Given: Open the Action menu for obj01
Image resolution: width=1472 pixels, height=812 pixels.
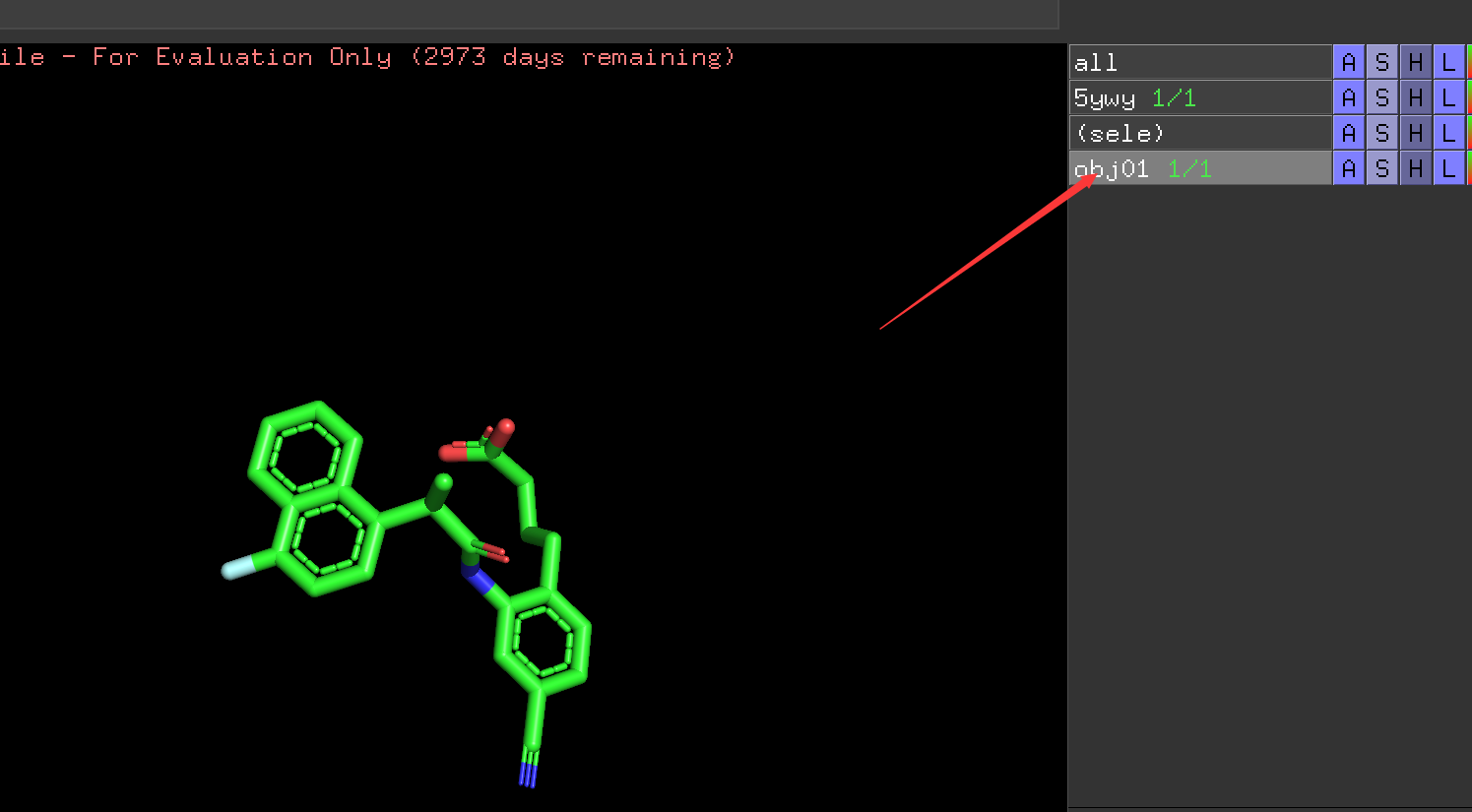Looking at the screenshot, I should tap(1348, 168).
